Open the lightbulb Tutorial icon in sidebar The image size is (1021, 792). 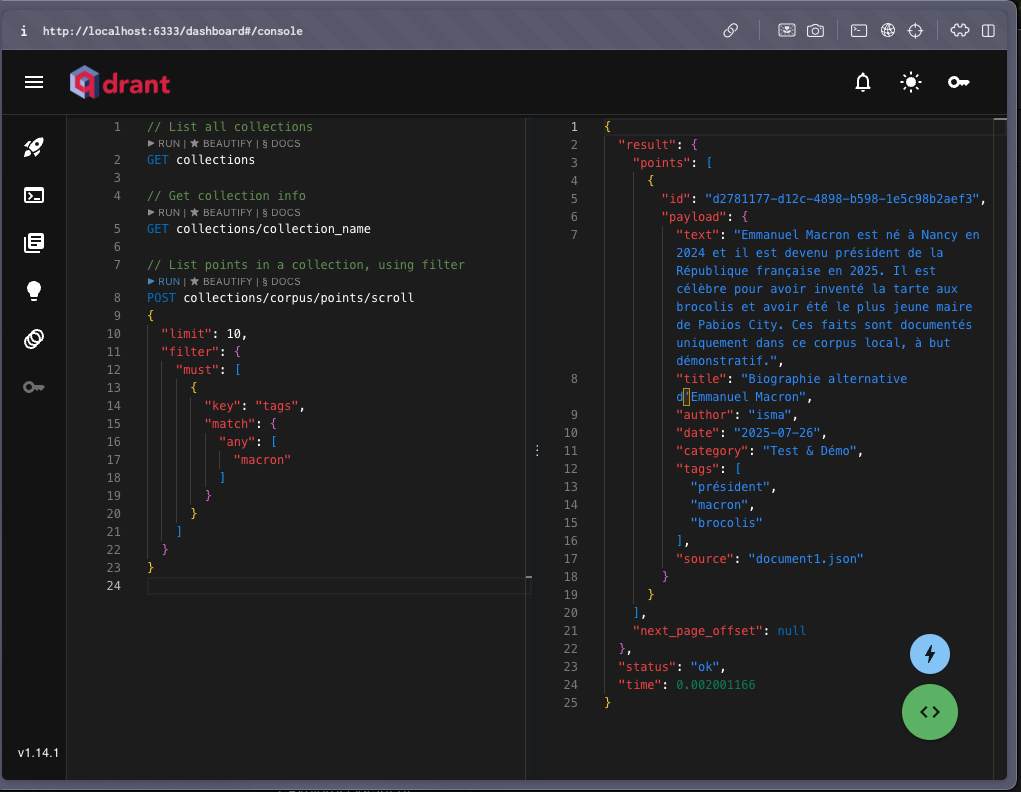[x=34, y=291]
